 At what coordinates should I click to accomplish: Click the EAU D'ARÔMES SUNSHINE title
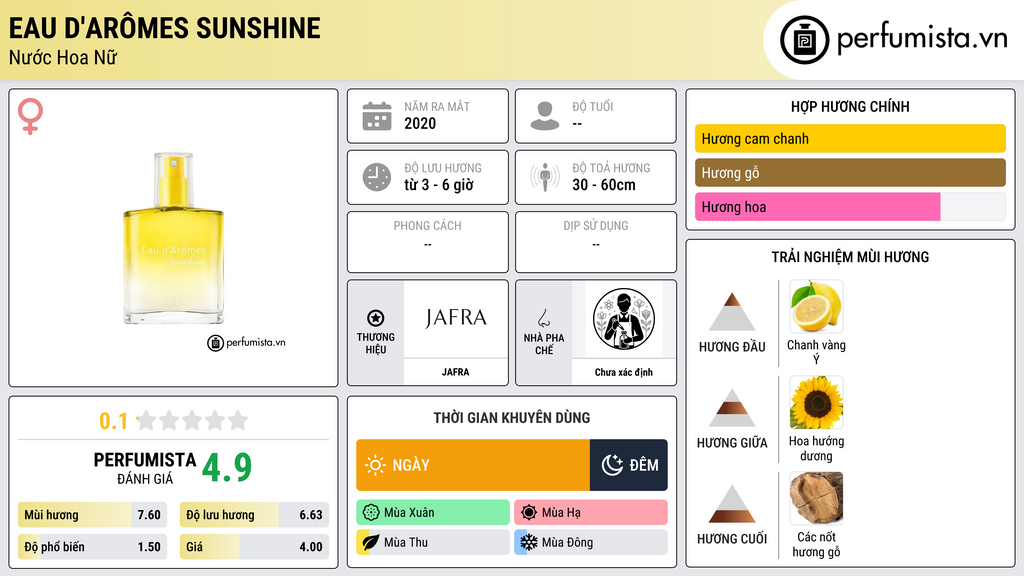click(x=165, y=29)
